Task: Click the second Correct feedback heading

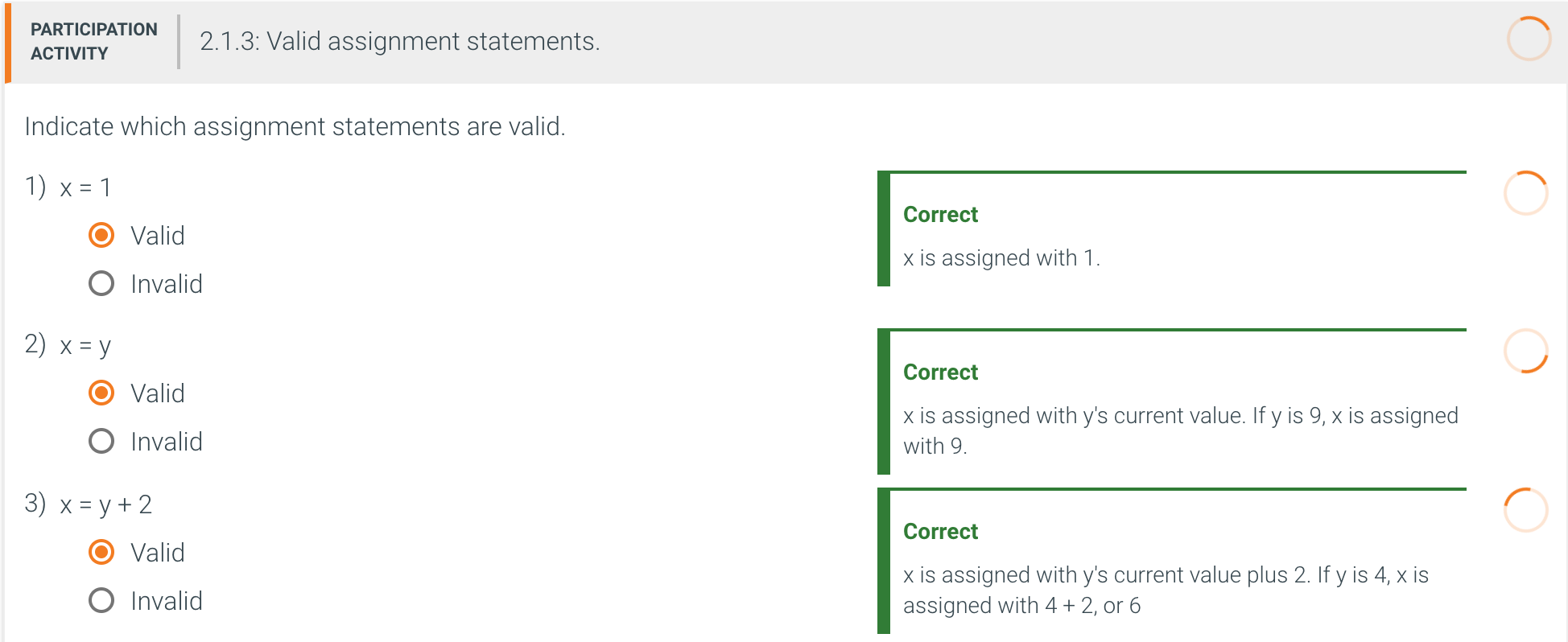Action: click(940, 372)
